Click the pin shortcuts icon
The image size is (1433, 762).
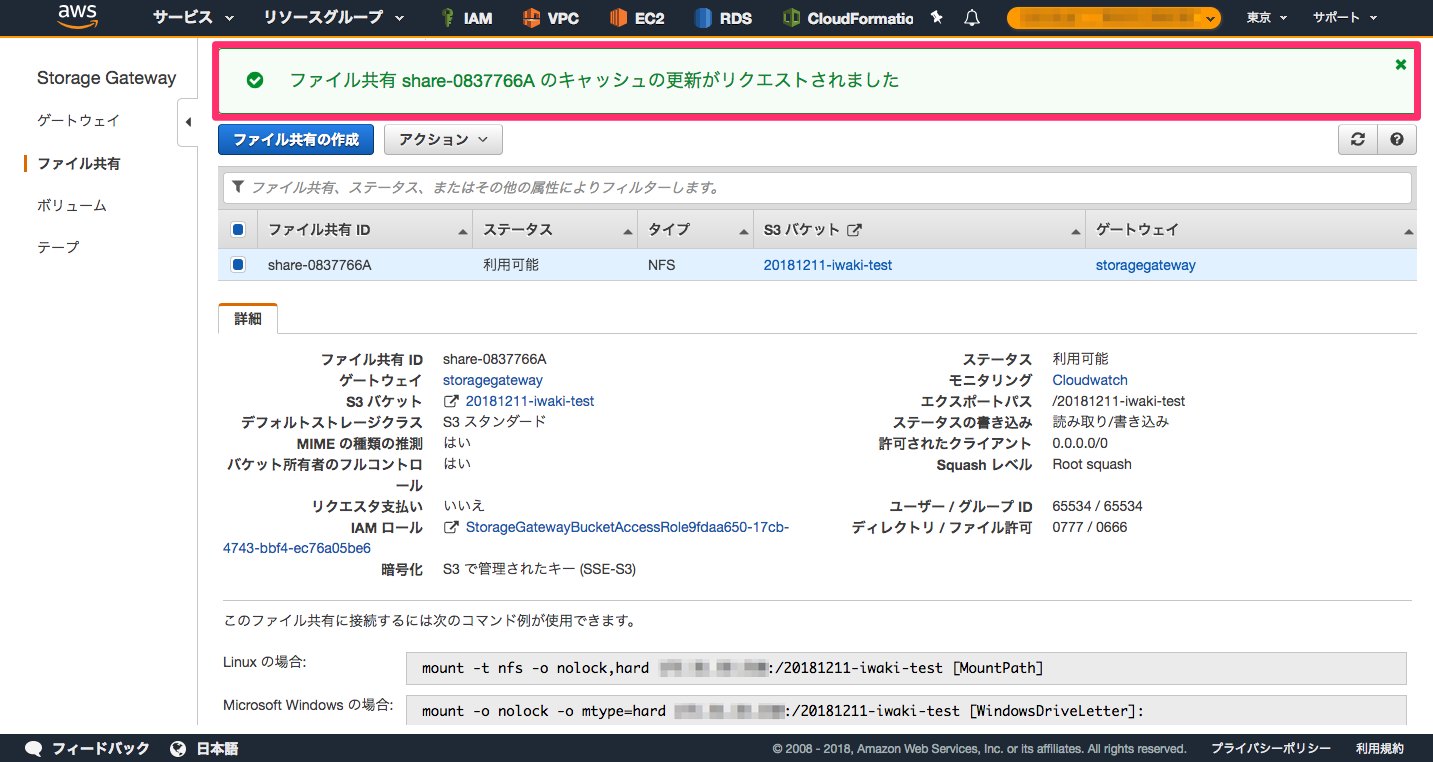[x=936, y=18]
